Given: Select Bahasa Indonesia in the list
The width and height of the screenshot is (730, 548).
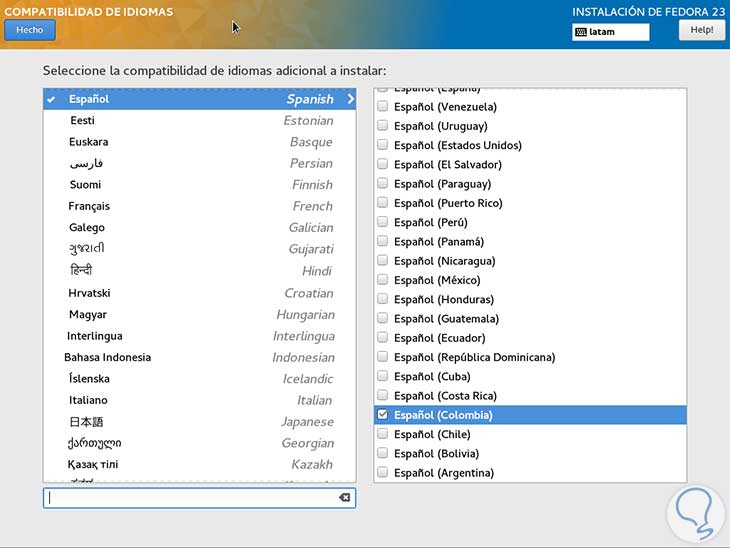Looking at the screenshot, I should (108, 357).
